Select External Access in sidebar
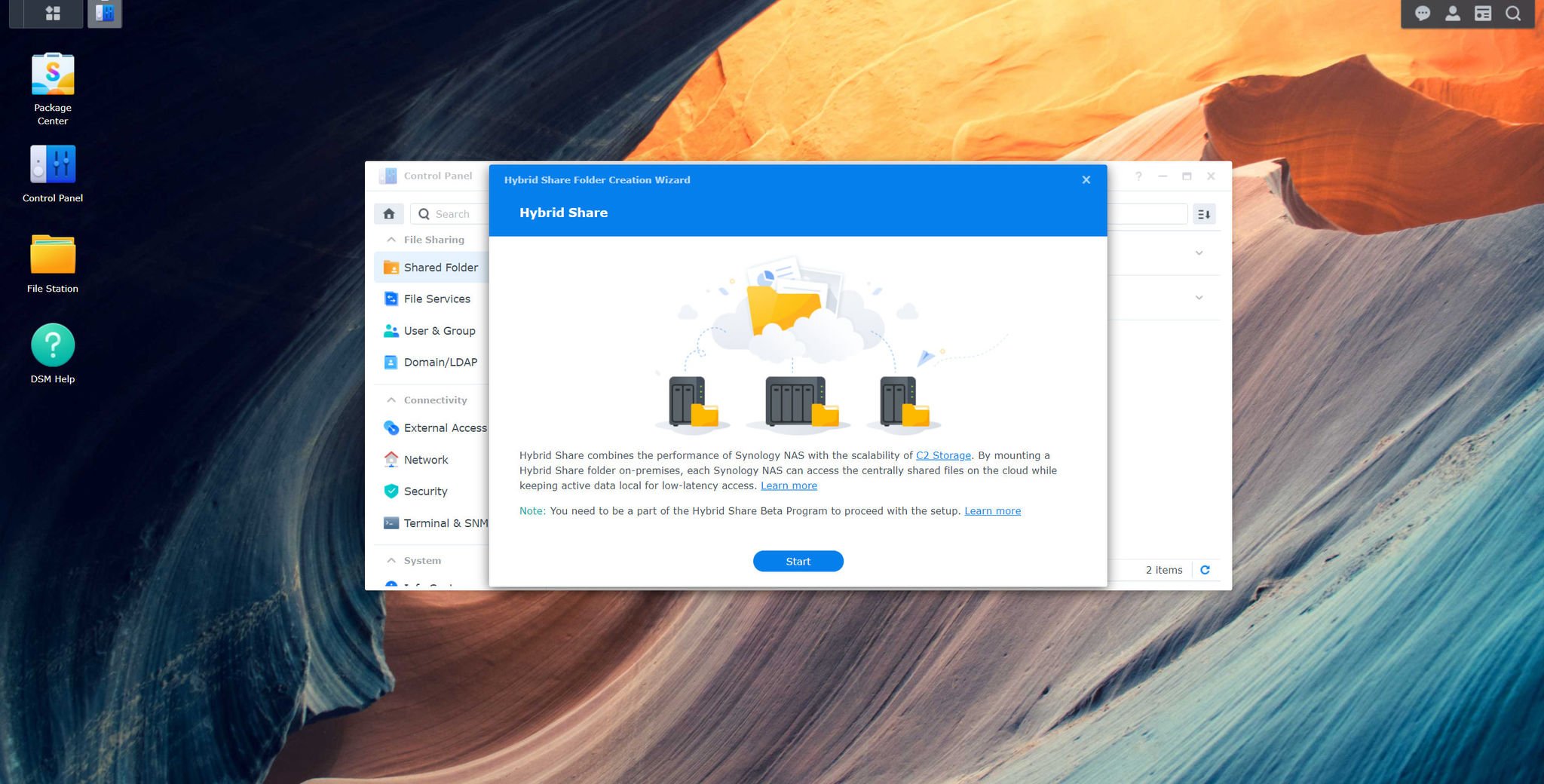 (431, 428)
